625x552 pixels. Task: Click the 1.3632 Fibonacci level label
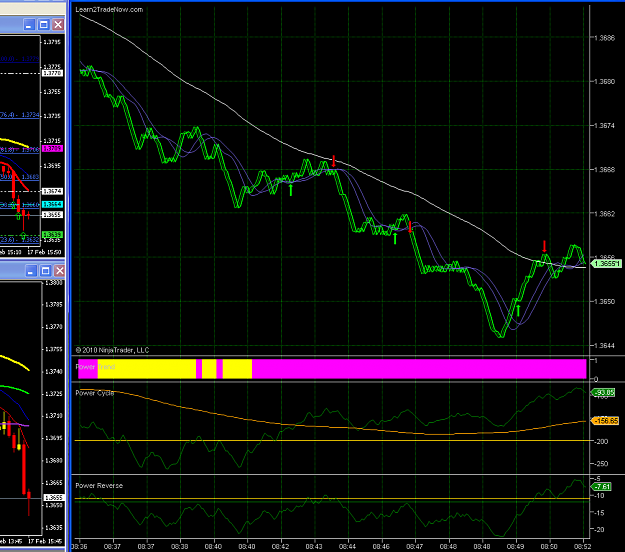click(x=30, y=240)
